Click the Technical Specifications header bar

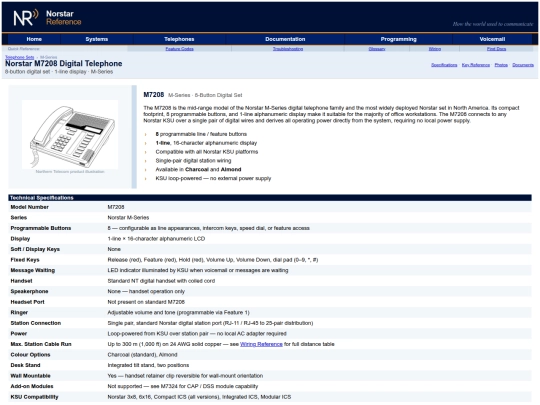click(270, 198)
